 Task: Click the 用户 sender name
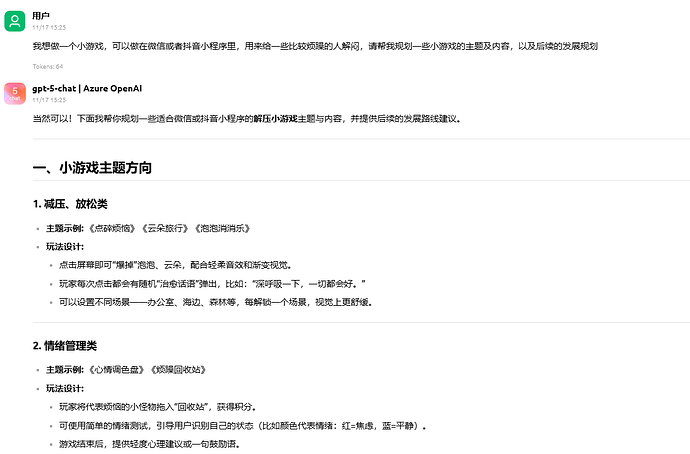[x=41, y=15]
